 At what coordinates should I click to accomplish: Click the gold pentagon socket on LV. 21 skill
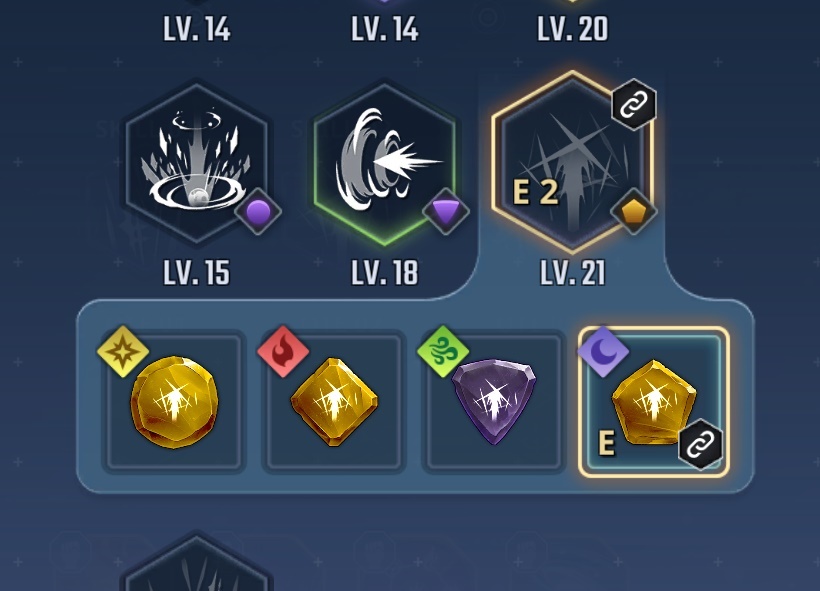[633, 212]
